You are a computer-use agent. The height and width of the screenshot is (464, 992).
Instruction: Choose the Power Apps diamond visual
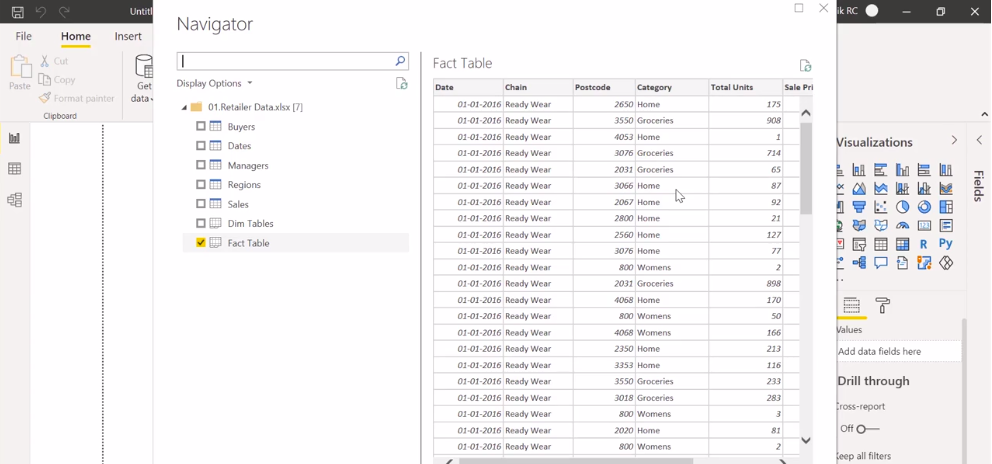(x=946, y=263)
